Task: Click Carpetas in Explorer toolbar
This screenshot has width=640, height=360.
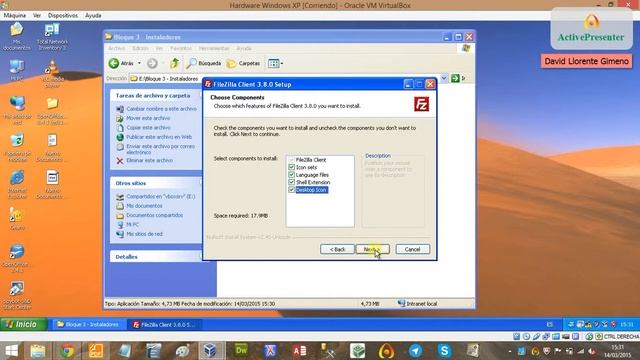Action: tap(243, 63)
